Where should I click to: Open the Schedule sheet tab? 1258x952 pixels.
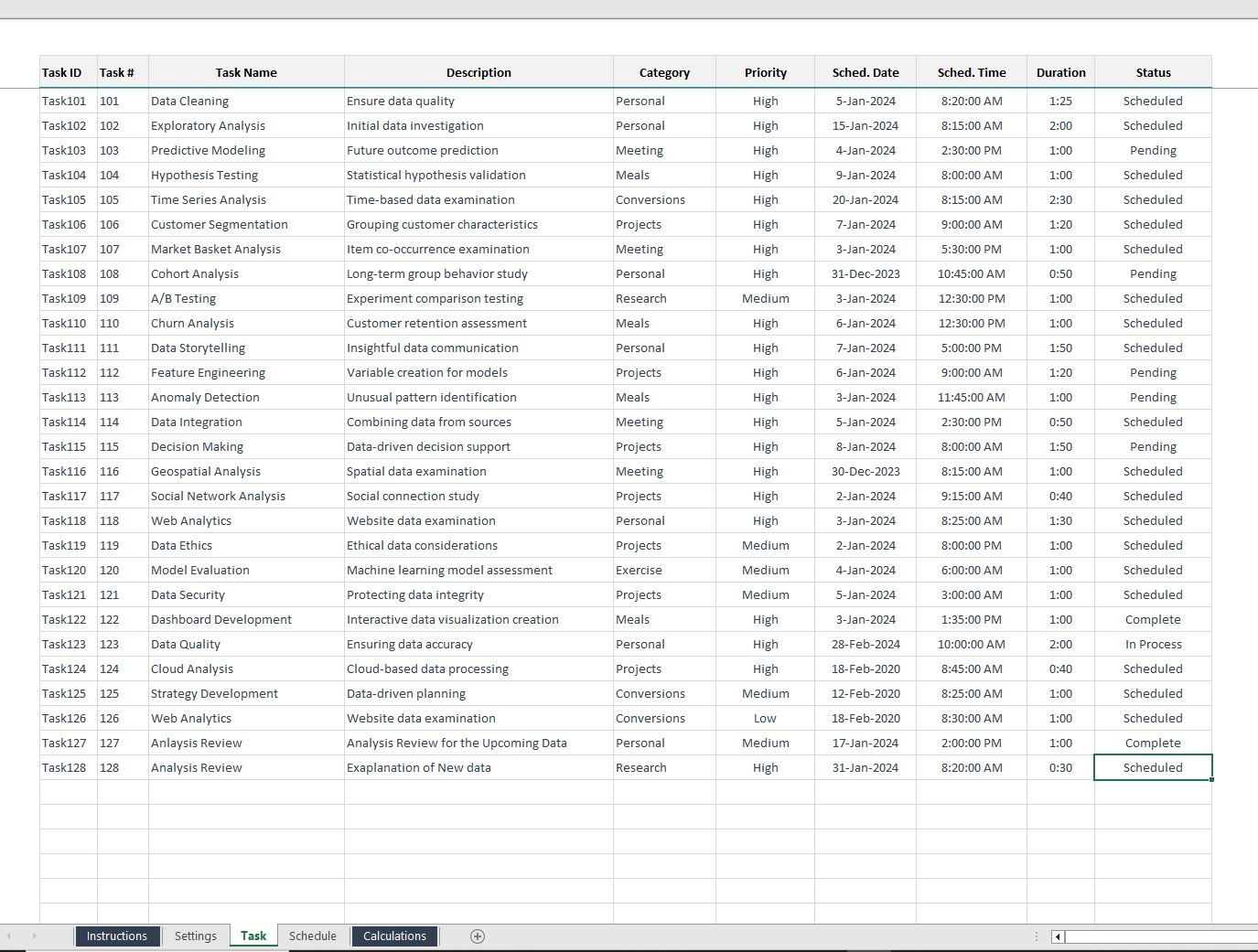coord(313,936)
